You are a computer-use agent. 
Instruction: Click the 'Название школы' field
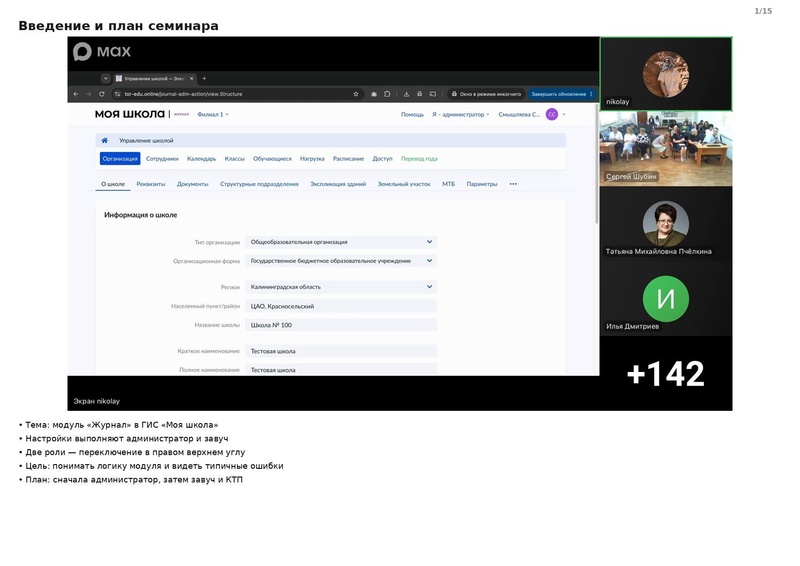click(x=341, y=325)
